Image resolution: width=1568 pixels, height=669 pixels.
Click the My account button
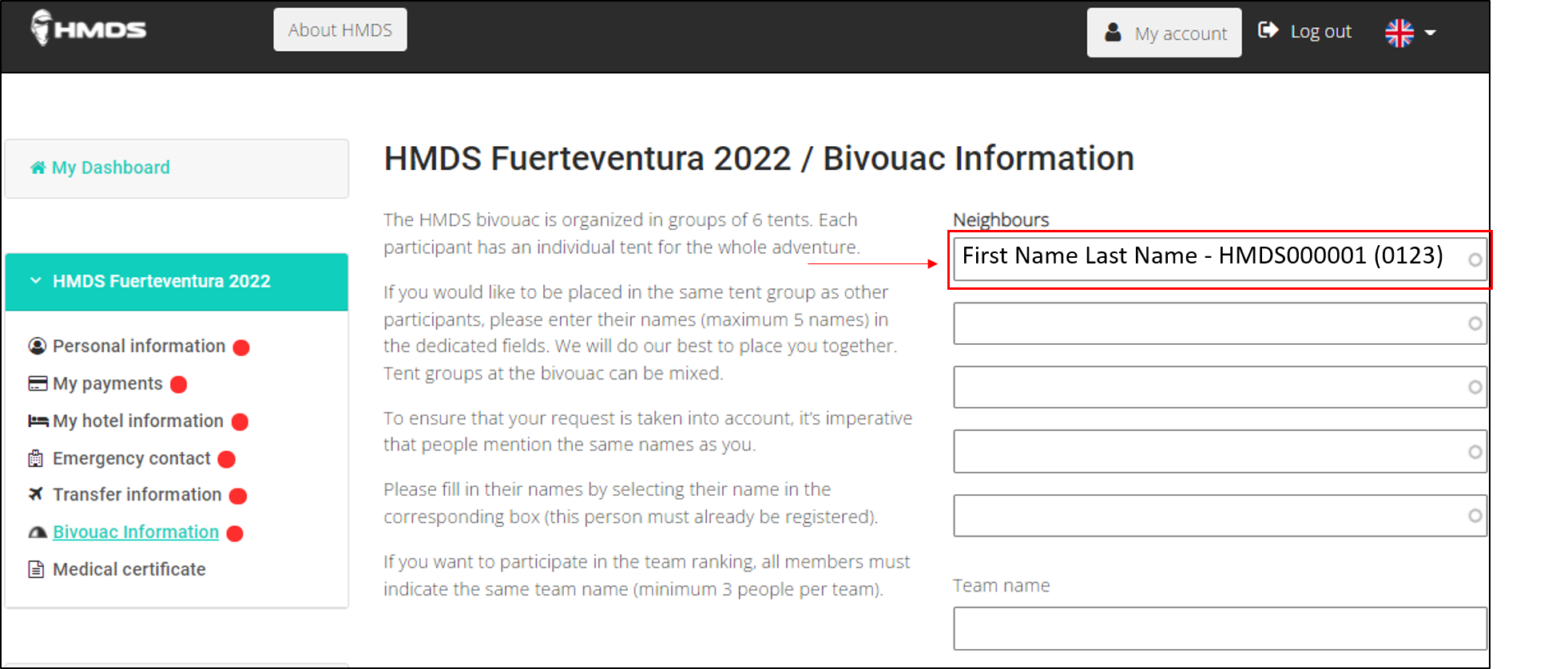click(x=1164, y=33)
